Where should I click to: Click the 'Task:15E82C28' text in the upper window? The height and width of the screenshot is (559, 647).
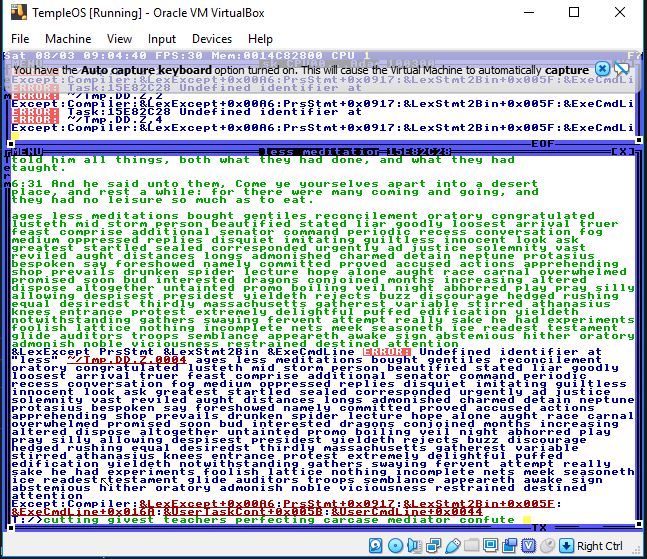[x=119, y=111]
